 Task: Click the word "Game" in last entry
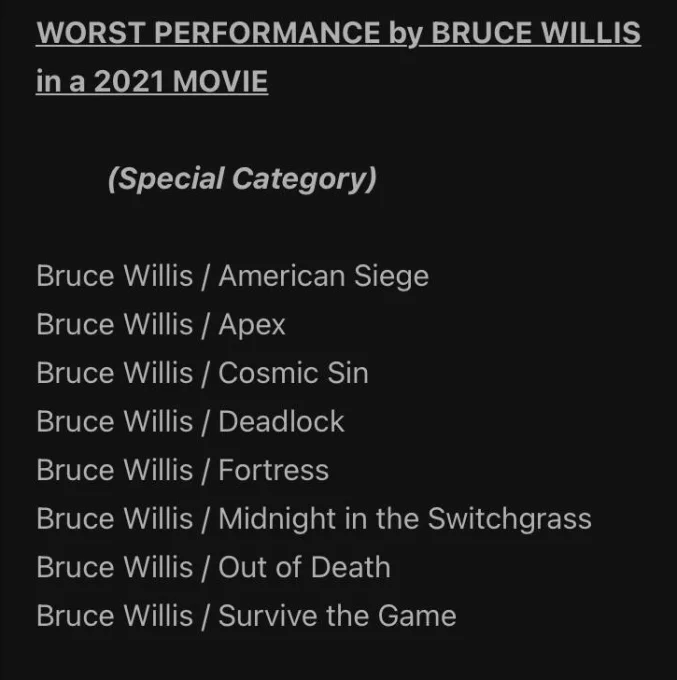(417, 616)
